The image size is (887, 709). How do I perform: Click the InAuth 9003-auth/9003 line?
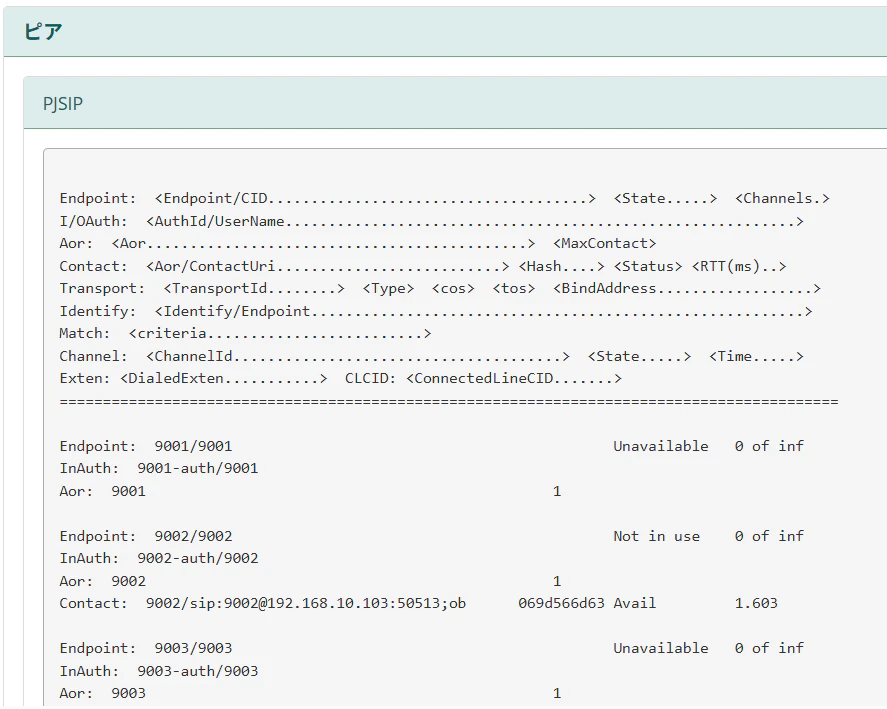click(159, 671)
